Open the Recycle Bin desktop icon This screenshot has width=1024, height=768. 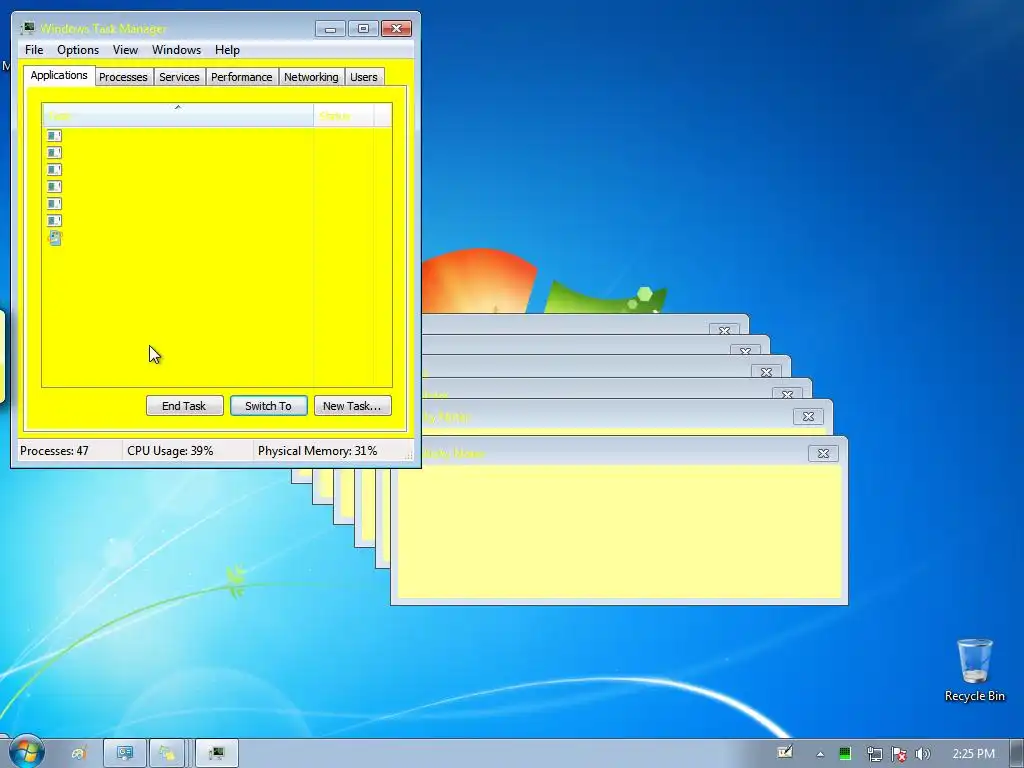(974, 670)
